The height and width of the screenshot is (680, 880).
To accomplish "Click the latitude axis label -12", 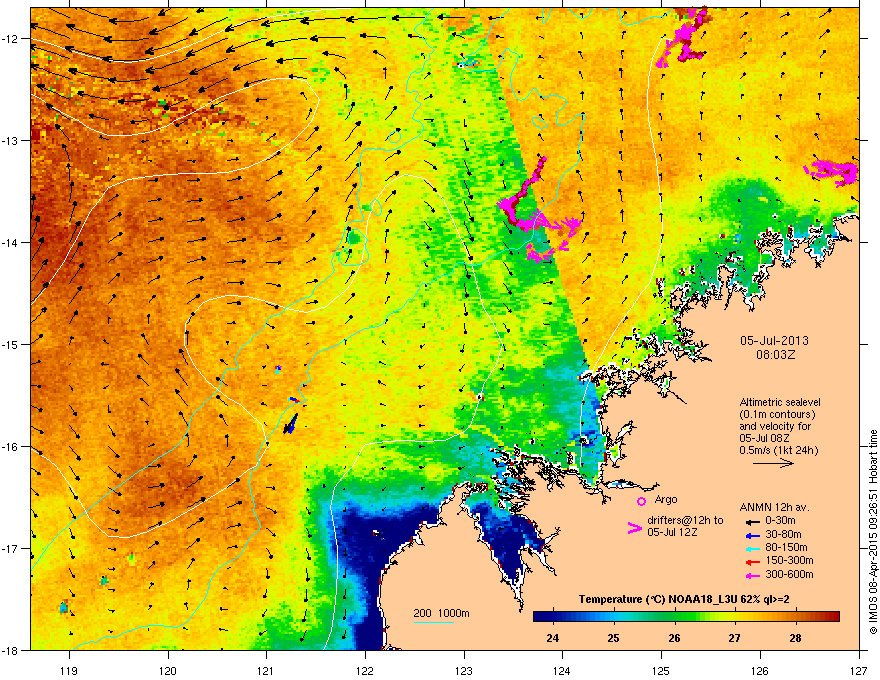I will [11, 39].
